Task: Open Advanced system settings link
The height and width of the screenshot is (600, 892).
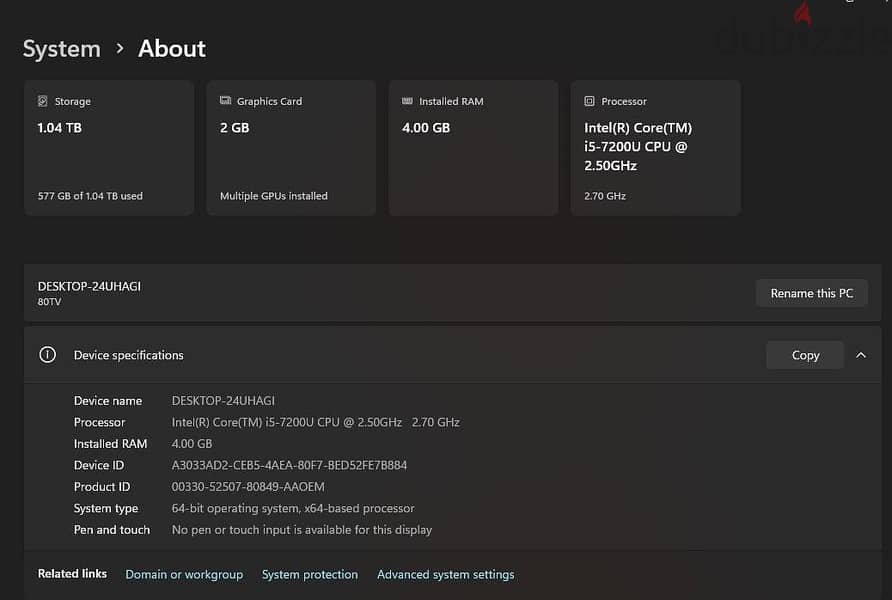Action: point(445,574)
